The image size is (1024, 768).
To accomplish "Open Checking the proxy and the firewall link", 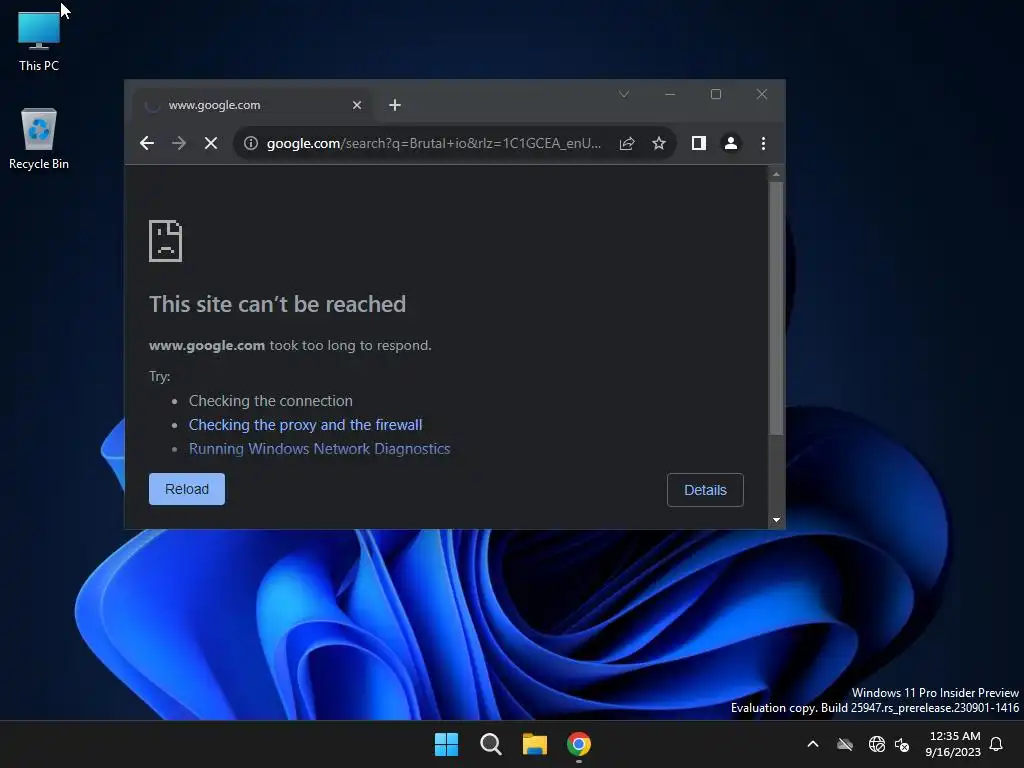I will pyautogui.click(x=306, y=425).
